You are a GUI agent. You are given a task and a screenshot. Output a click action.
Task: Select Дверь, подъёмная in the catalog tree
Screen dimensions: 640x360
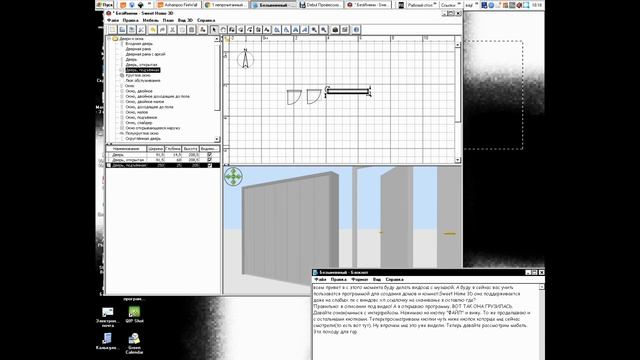pyautogui.click(x=142, y=70)
